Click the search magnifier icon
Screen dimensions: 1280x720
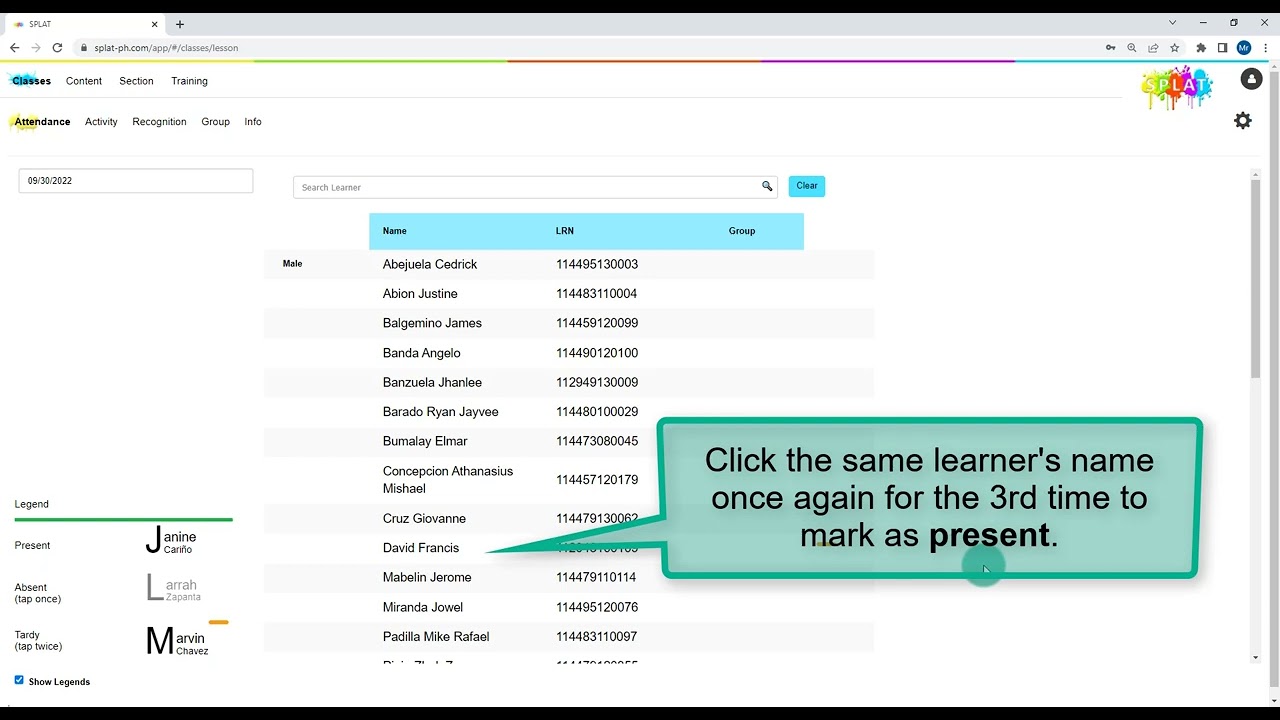[x=767, y=187]
